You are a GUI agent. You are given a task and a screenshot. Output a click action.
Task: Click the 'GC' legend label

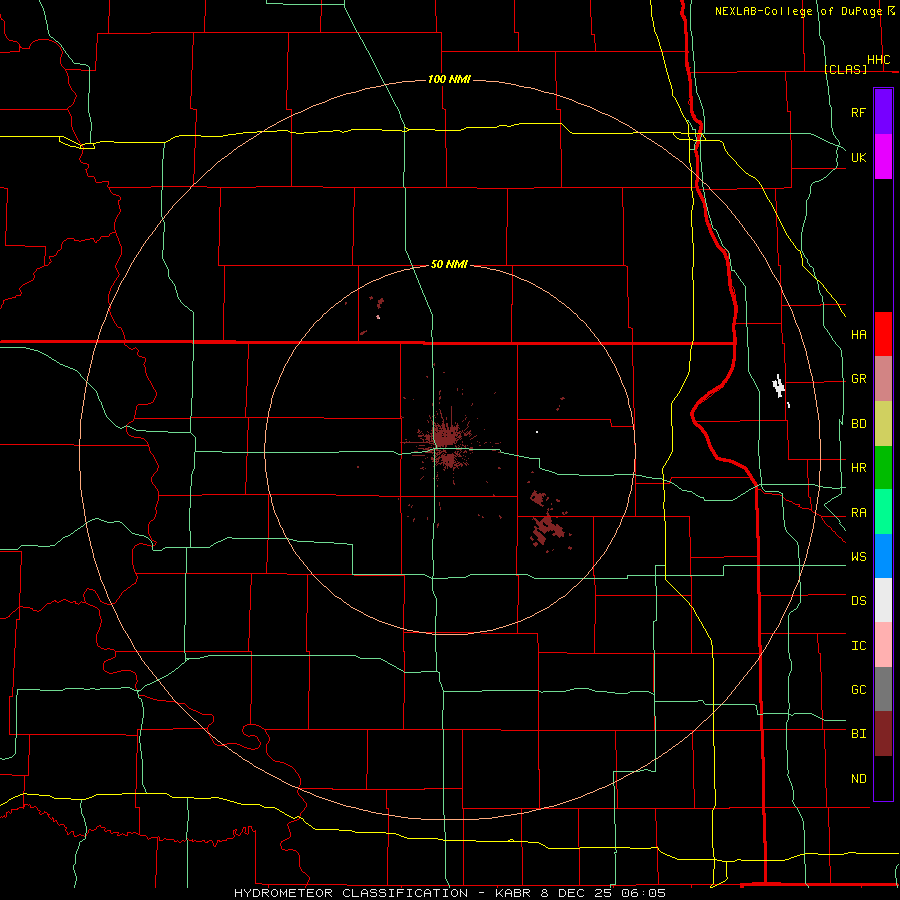click(859, 690)
